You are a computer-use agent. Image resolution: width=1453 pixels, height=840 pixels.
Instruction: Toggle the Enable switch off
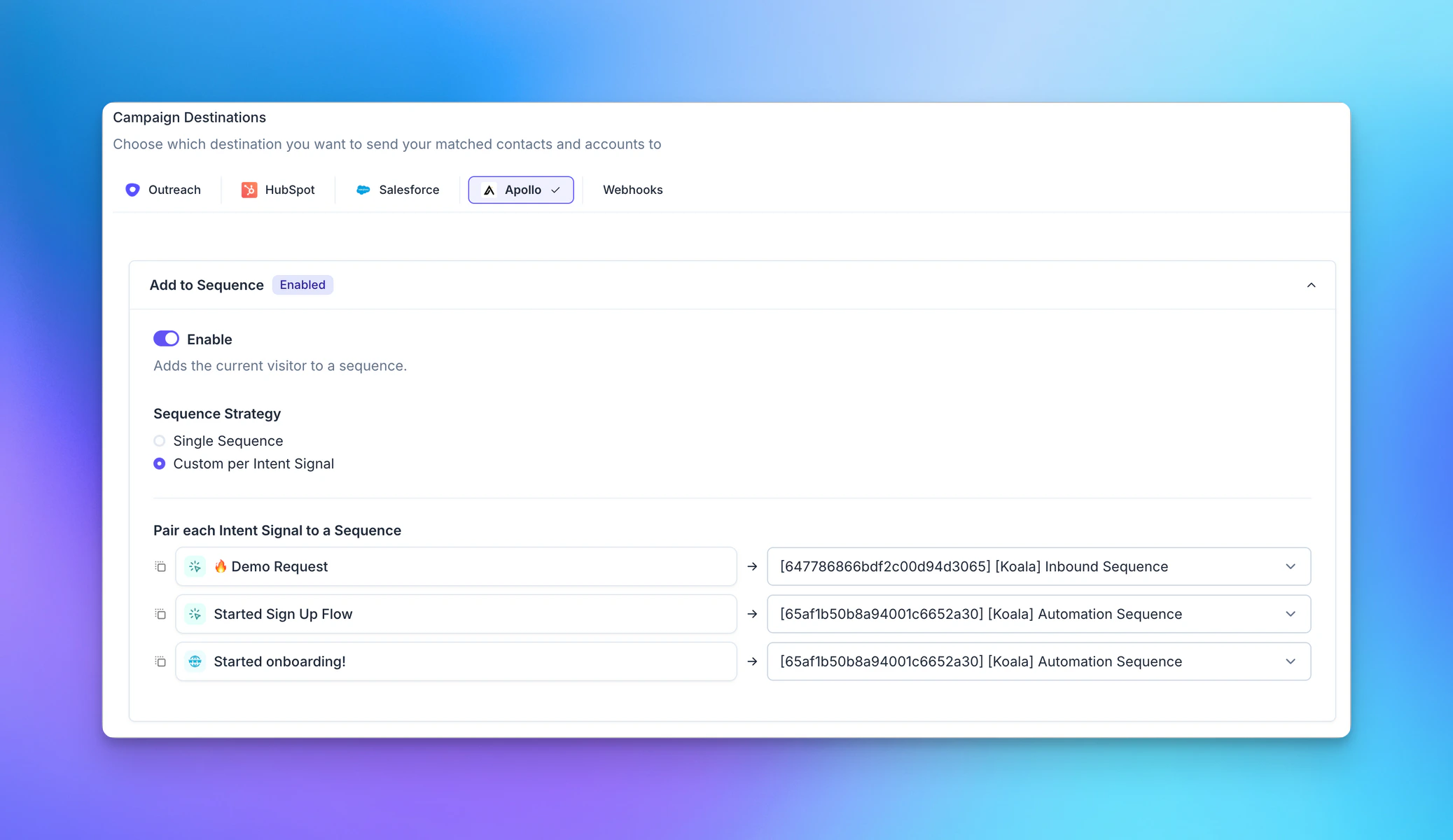pyautogui.click(x=166, y=339)
